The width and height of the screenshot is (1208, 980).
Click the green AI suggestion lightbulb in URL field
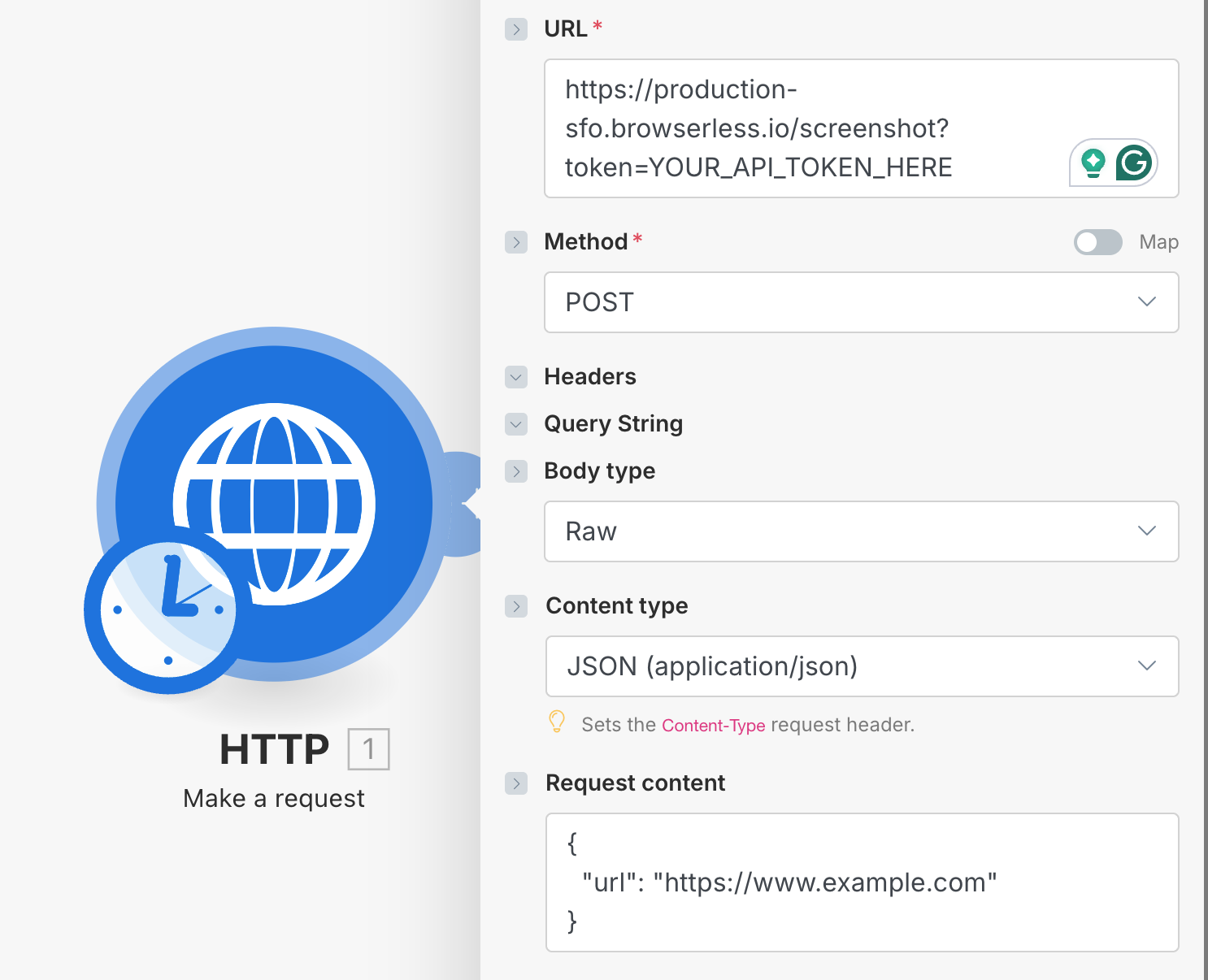(x=1093, y=163)
